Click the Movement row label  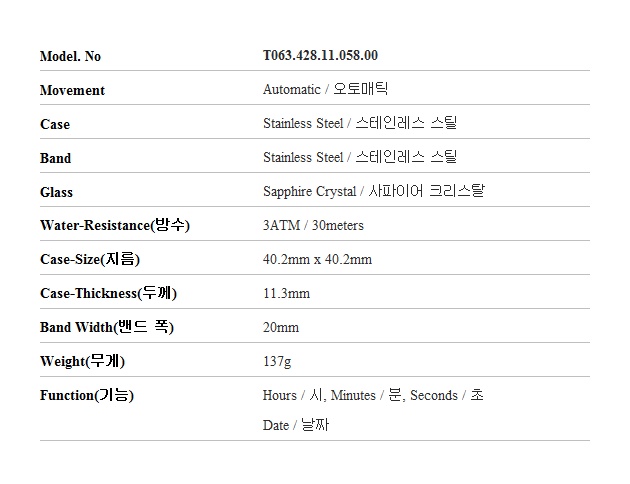72,90
